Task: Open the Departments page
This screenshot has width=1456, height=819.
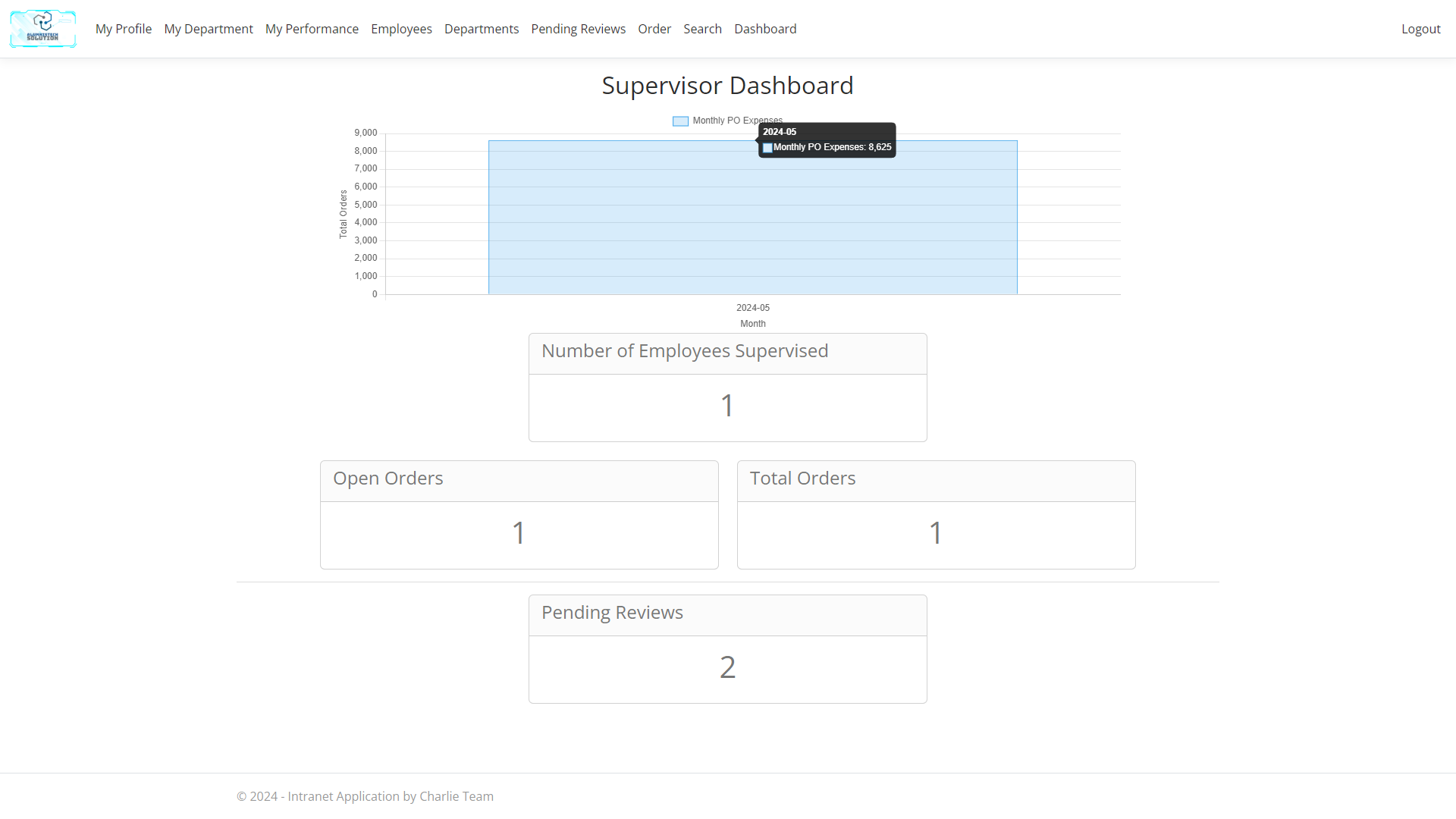Action: point(482,29)
